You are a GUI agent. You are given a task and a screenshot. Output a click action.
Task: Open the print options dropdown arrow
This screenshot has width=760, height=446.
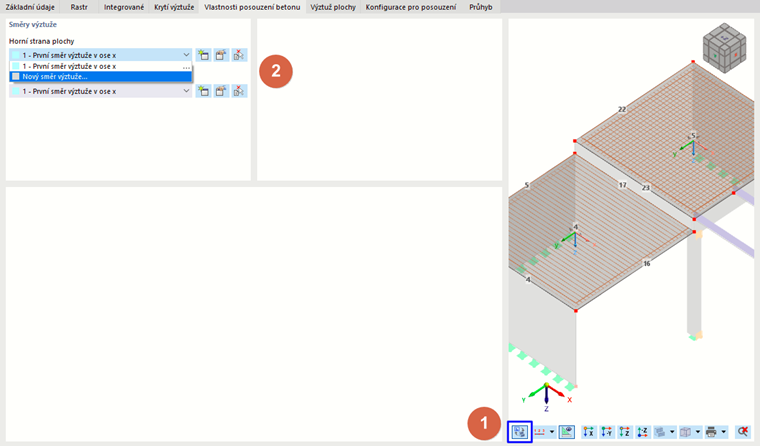pyautogui.click(x=723, y=431)
